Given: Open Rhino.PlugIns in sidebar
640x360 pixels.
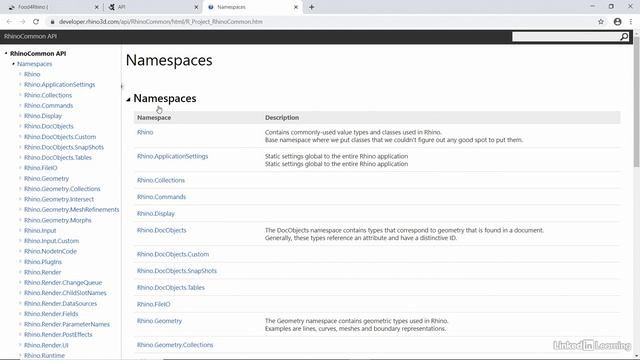Looking at the screenshot, I should (43, 262).
